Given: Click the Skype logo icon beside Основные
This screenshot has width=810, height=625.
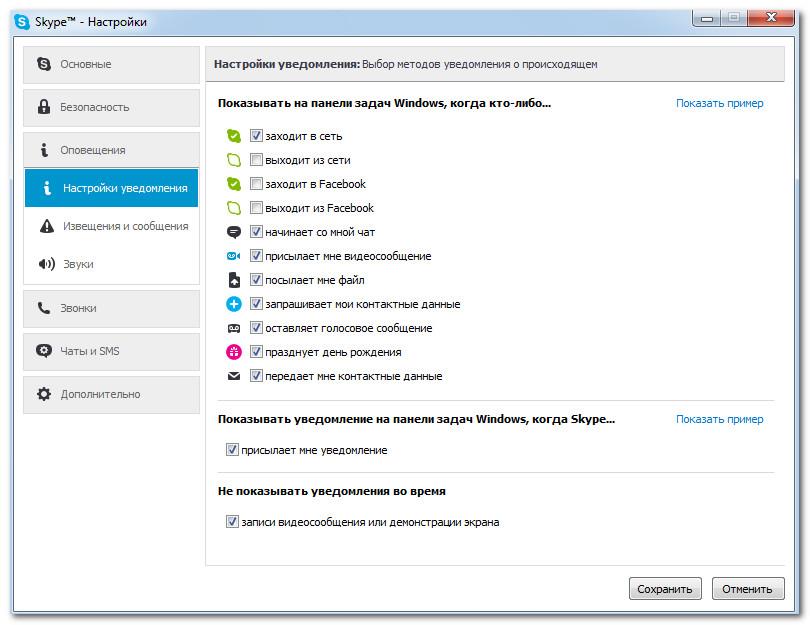Looking at the screenshot, I should point(44,64).
